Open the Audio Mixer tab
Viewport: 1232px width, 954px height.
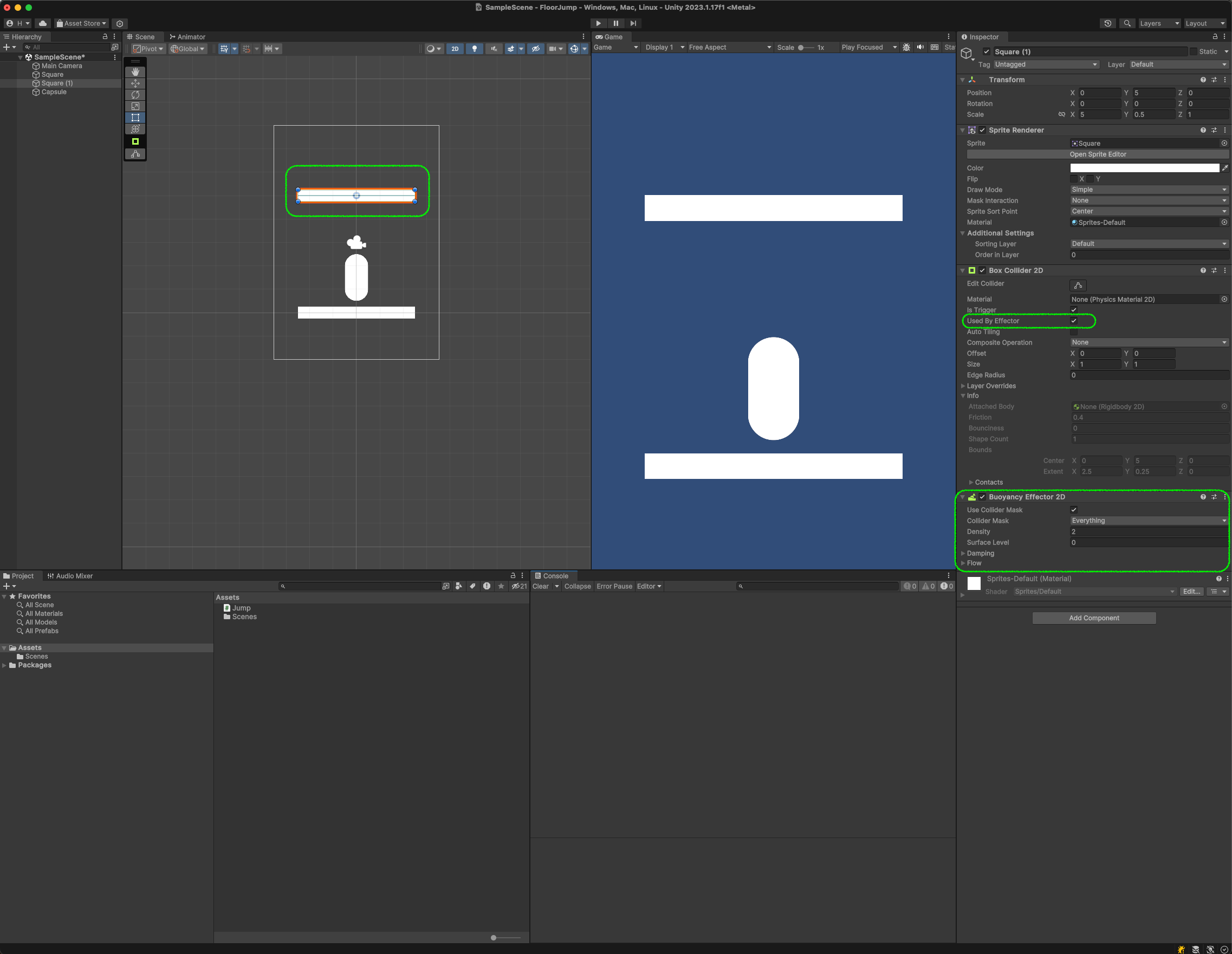(70, 576)
